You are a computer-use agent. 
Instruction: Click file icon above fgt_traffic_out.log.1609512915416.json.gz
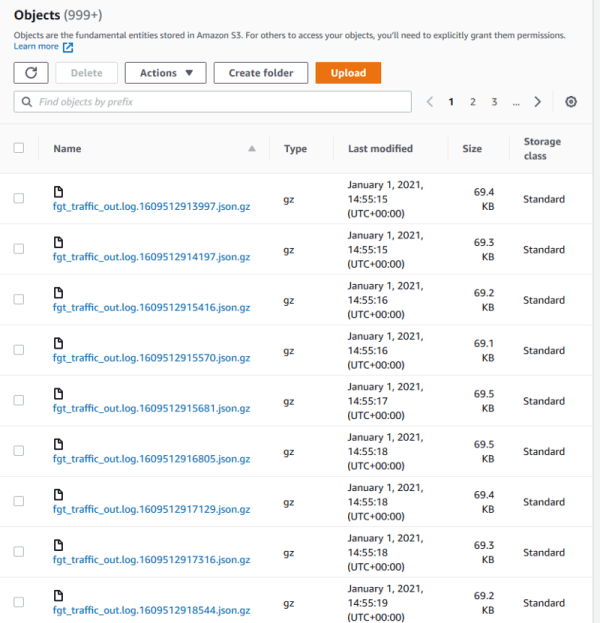point(58,292)
